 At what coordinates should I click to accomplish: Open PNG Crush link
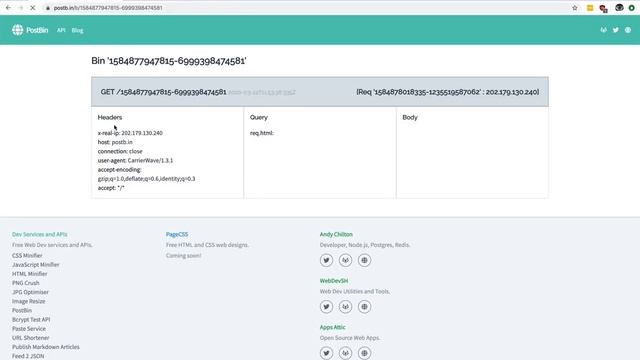26,283
